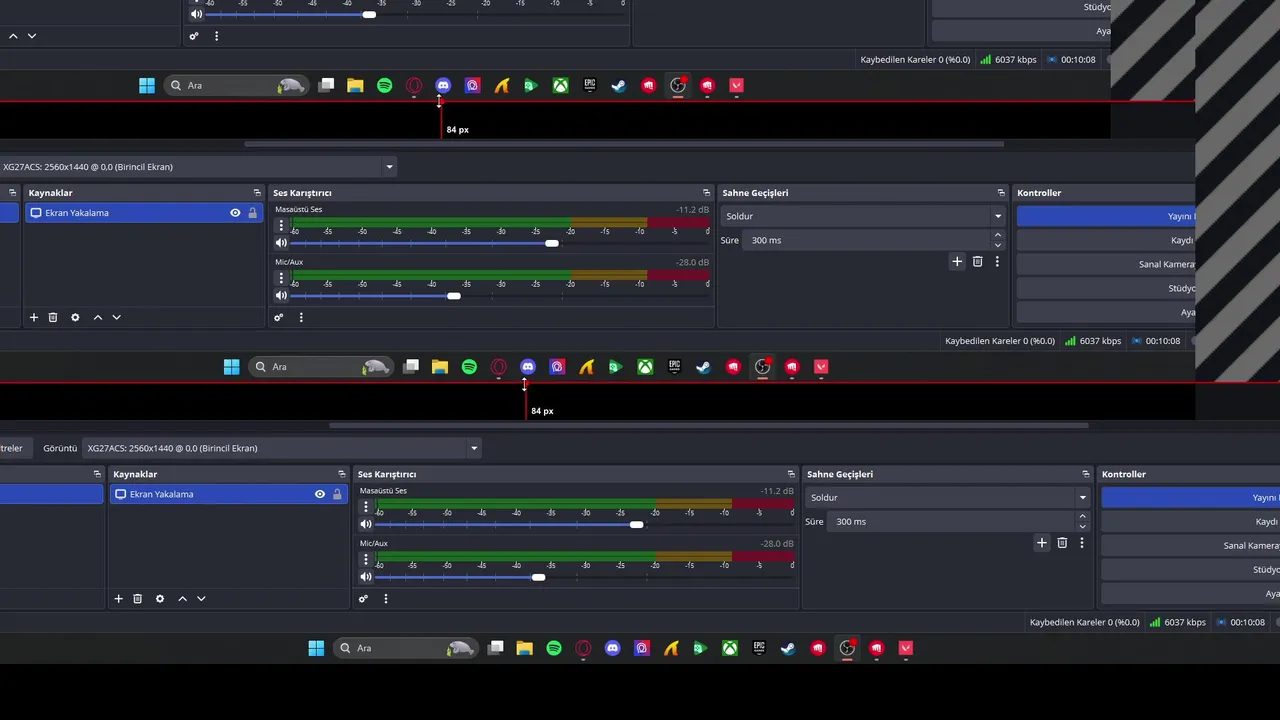Increase Süre with middle copy's up stepper

pos(997,235)
